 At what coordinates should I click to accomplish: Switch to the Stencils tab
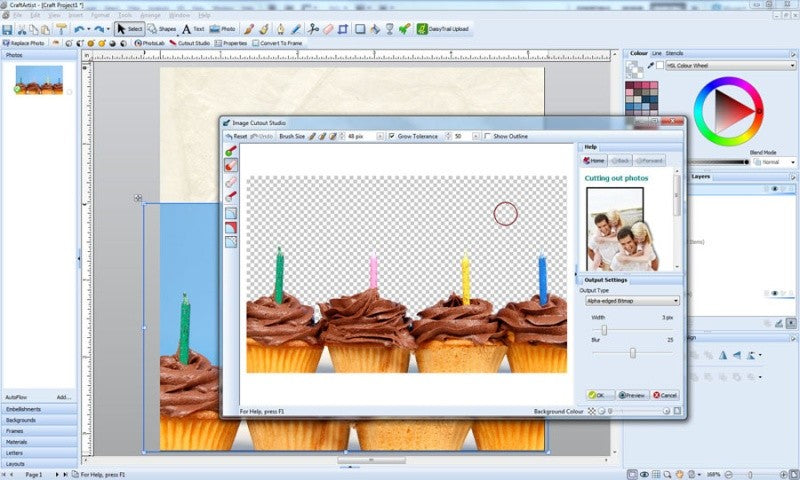tap(674, 53)
